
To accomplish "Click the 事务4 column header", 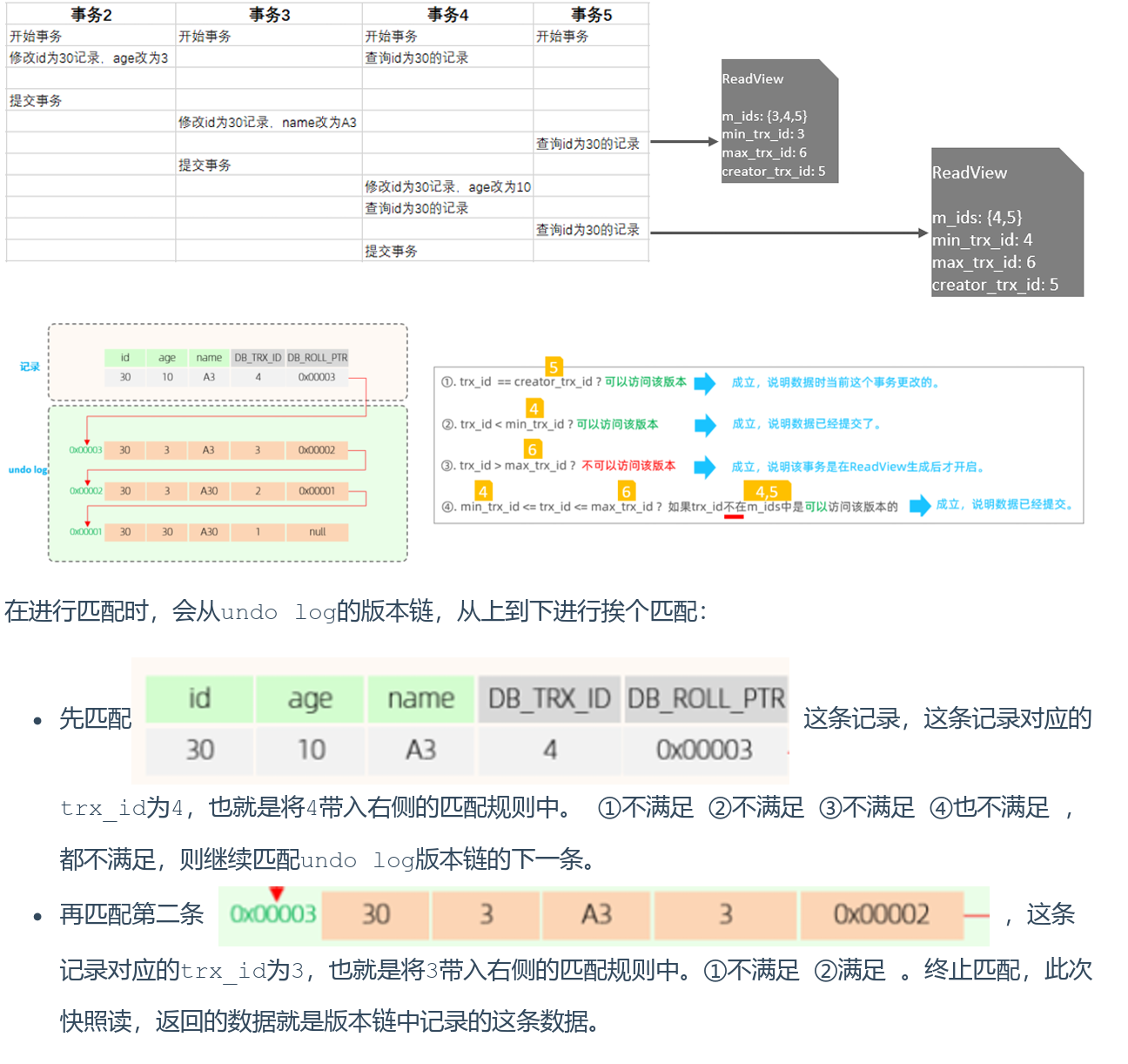I will pyautogui.click(x=447, y=14).
